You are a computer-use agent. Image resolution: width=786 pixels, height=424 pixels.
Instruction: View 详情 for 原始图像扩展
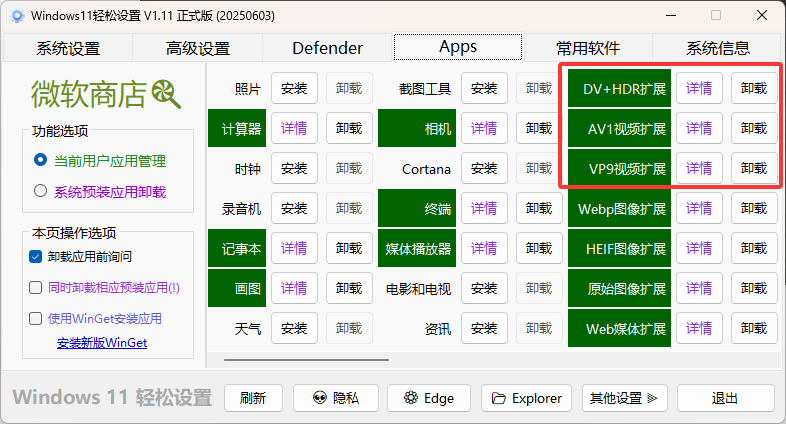(699, 288)
